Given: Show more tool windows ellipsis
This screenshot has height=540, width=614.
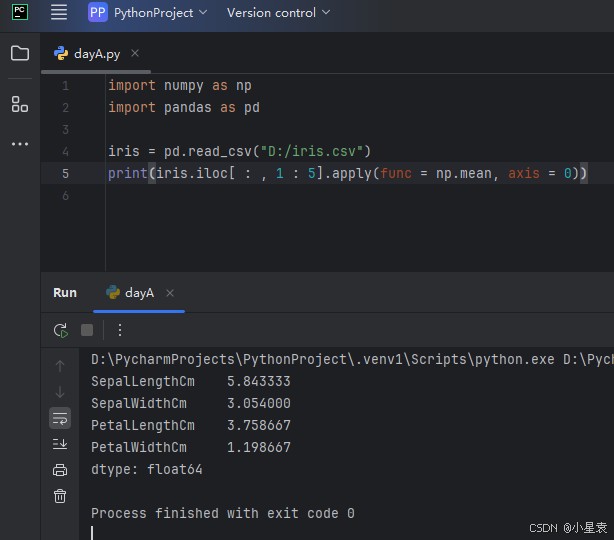Looking at the screenshot, I should pos(20,144).
